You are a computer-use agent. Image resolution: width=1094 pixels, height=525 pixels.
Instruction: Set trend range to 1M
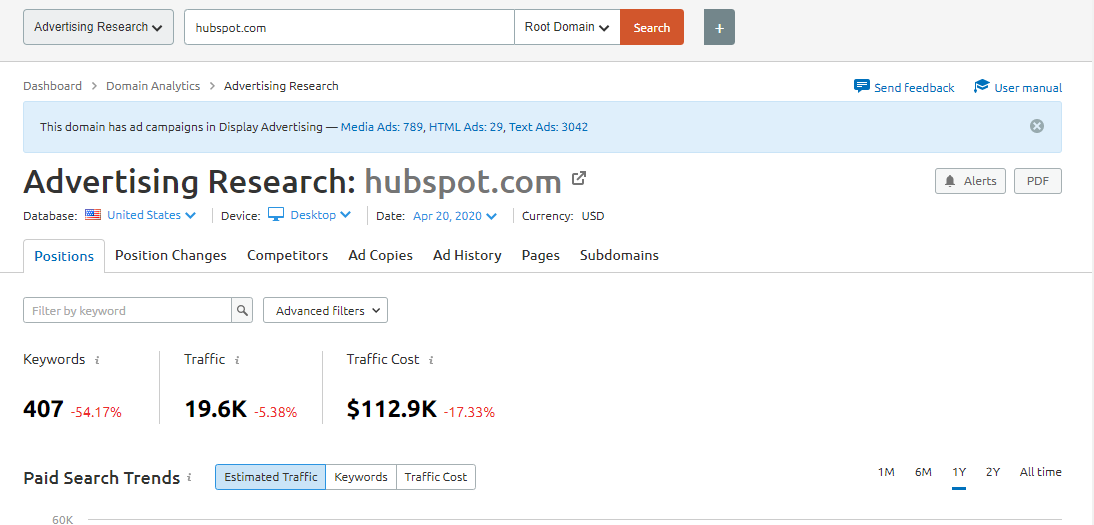[x=886, y=472]
